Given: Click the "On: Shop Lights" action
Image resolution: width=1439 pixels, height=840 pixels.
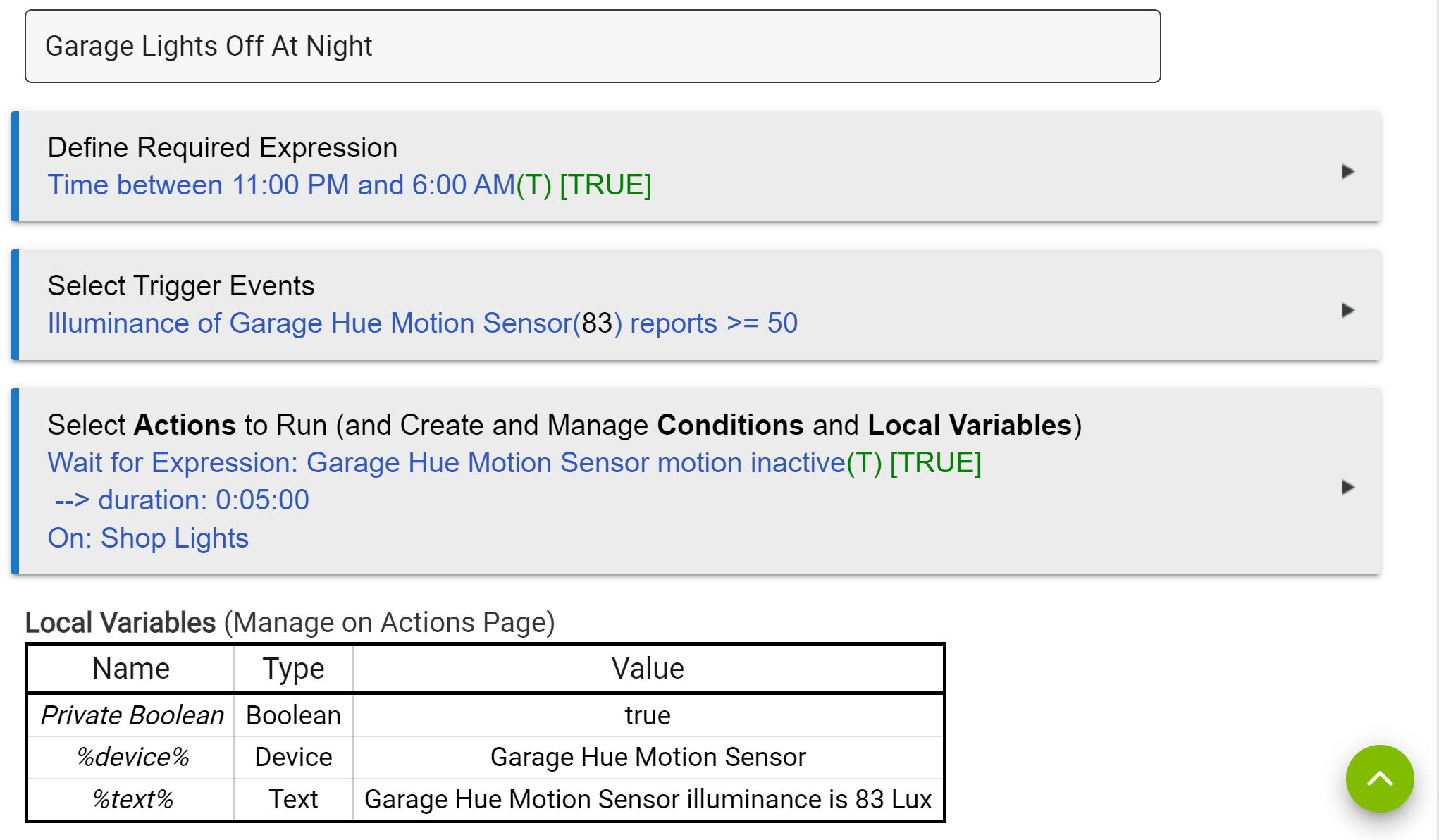Looking at the screenshot, I should [x=148, y=538].
